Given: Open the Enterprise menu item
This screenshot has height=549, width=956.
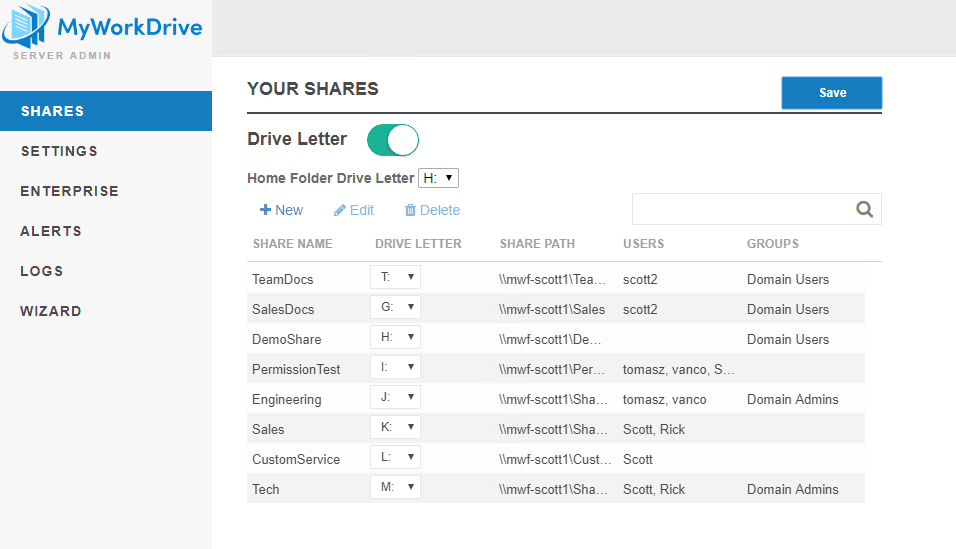Looking at the screenshot, I should (69, 191).
